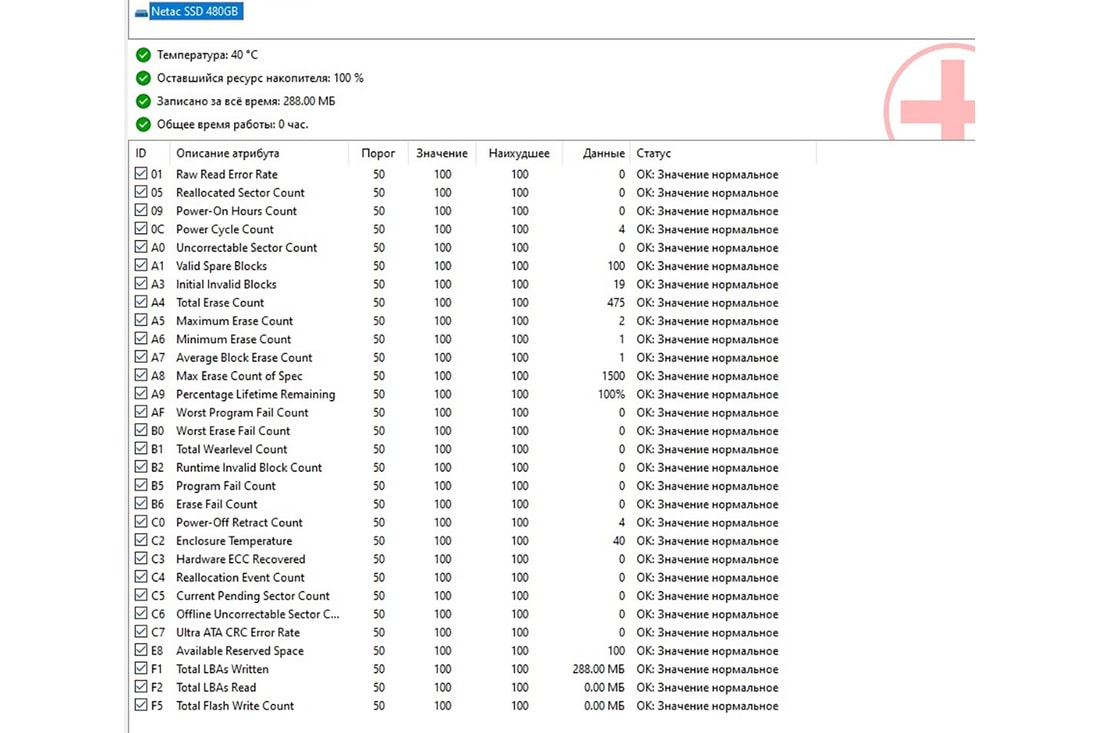This screenshot has height=733, width=1100.
Task: Toggle the 0C Power Cycle Count checkbox
Action: point(141,228)
